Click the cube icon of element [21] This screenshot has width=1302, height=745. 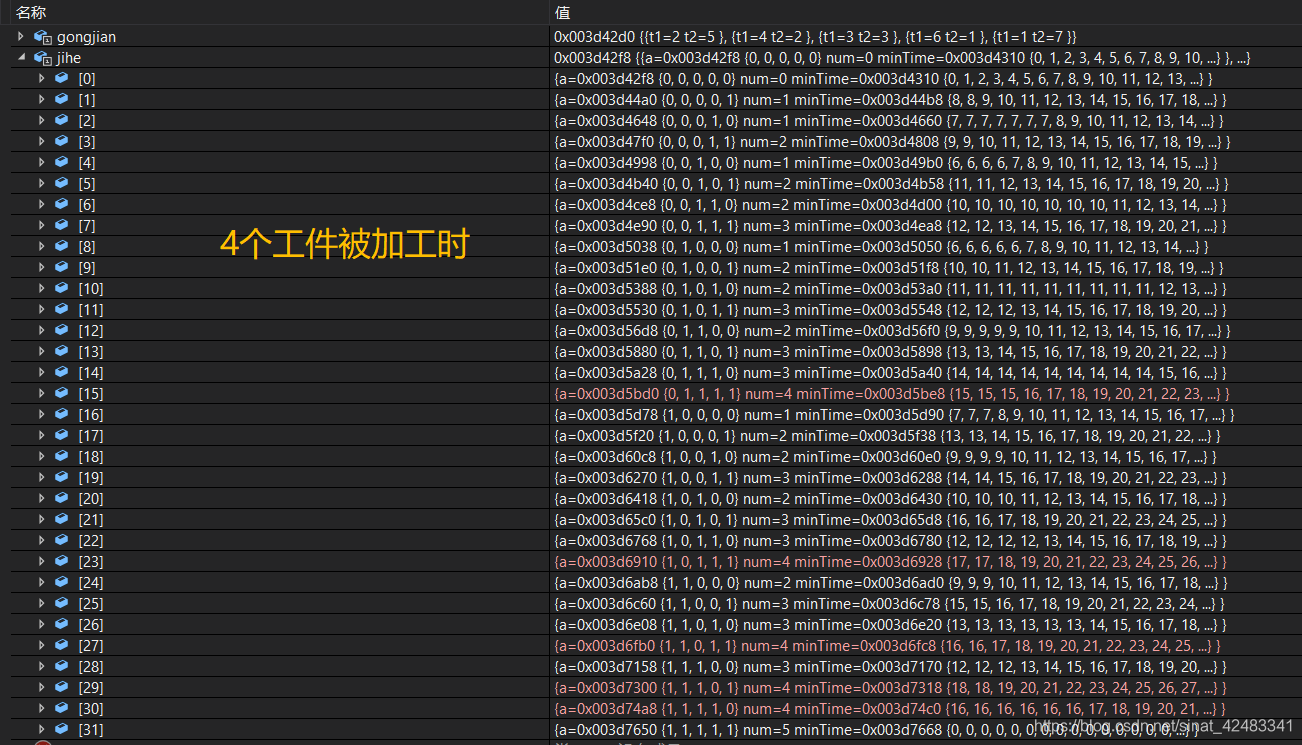click(61, 519)
